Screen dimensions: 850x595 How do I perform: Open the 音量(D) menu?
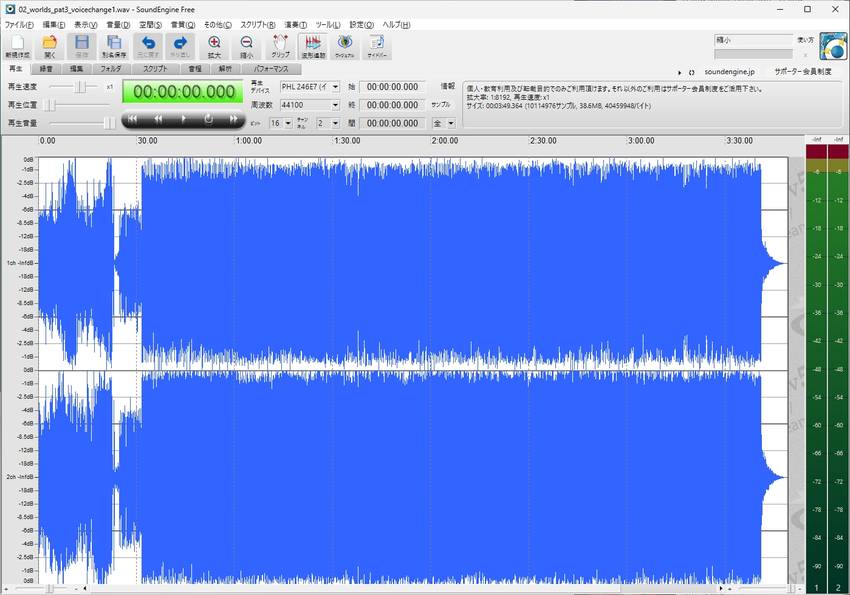(x=118, y=25)
